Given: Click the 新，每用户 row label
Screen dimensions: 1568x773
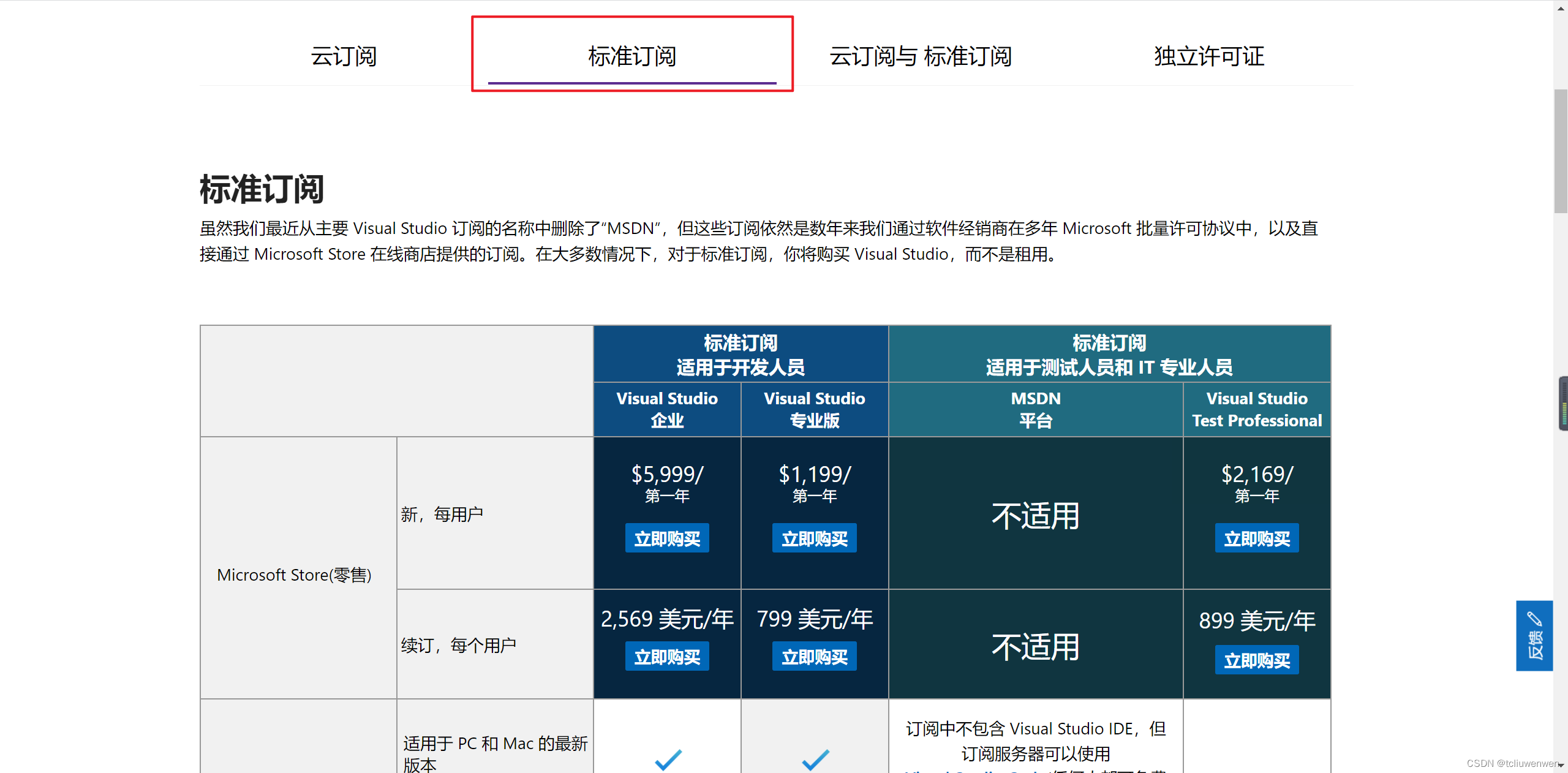Looking at the screenshot, I should (x=442, y=514).
